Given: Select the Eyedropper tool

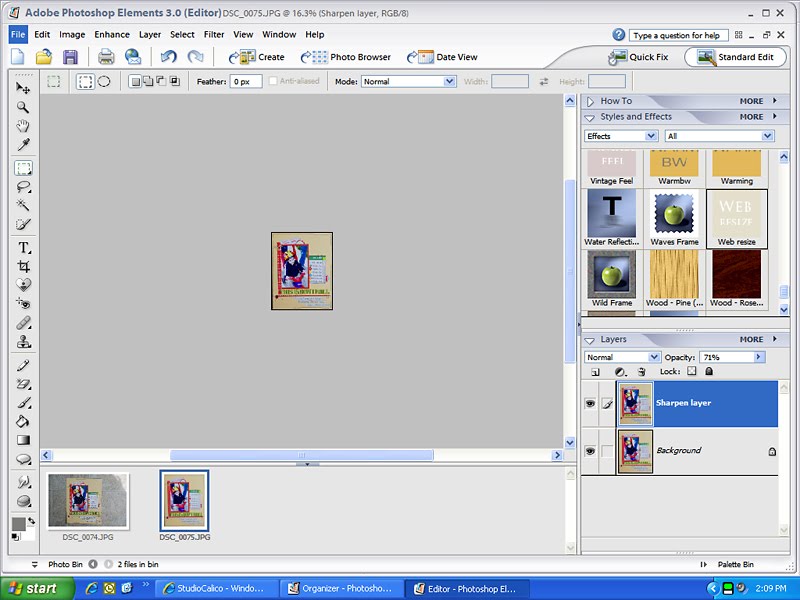Looking at the screenshot, I should [x=23, y=144].
